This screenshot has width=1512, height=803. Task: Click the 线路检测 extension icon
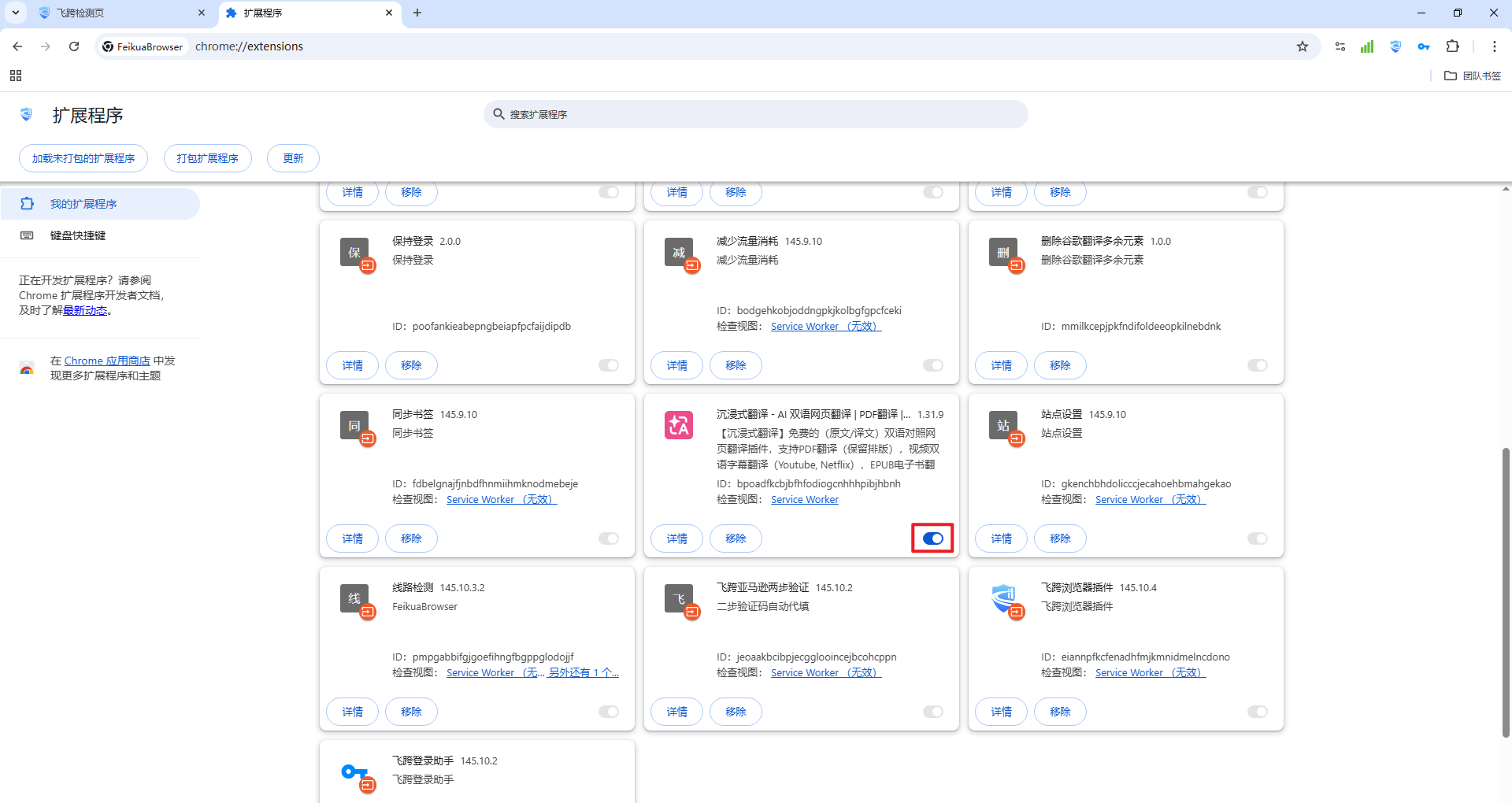[x=354, y=599]
